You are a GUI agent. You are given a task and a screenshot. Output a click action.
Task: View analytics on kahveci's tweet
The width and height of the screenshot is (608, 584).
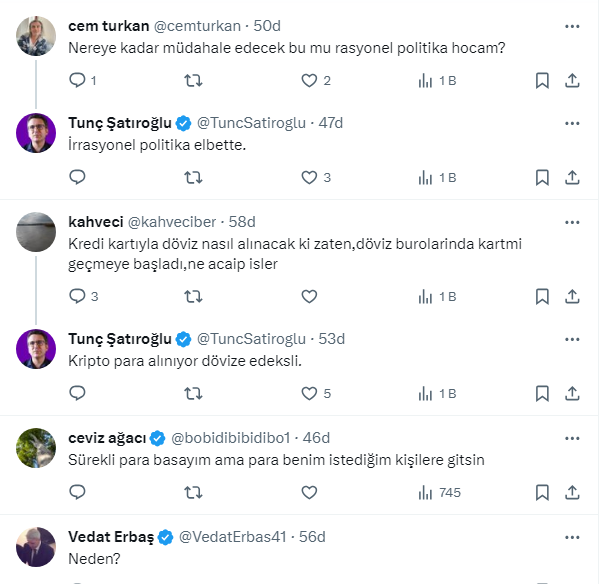[436, 296]
